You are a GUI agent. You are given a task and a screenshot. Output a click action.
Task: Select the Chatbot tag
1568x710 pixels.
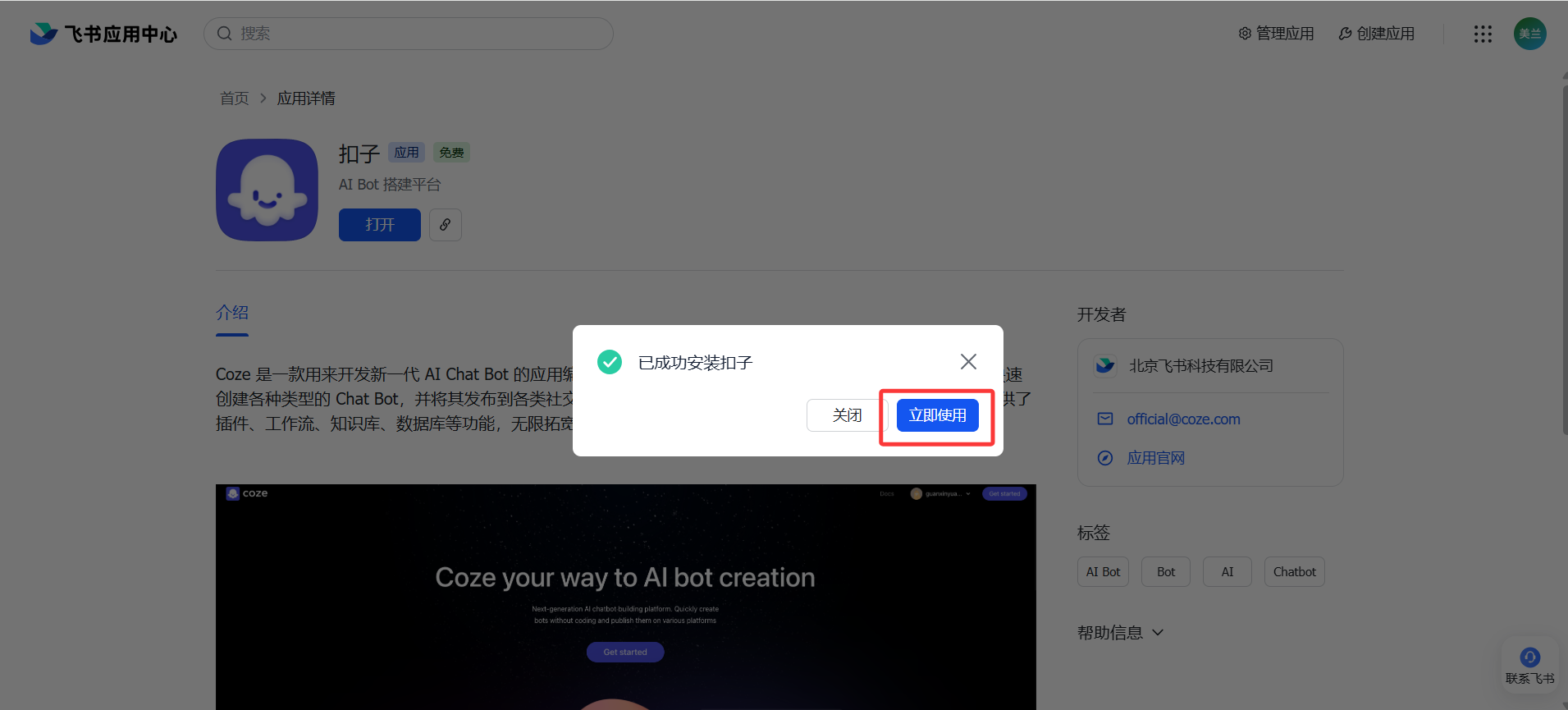(x=1294, y=572)
